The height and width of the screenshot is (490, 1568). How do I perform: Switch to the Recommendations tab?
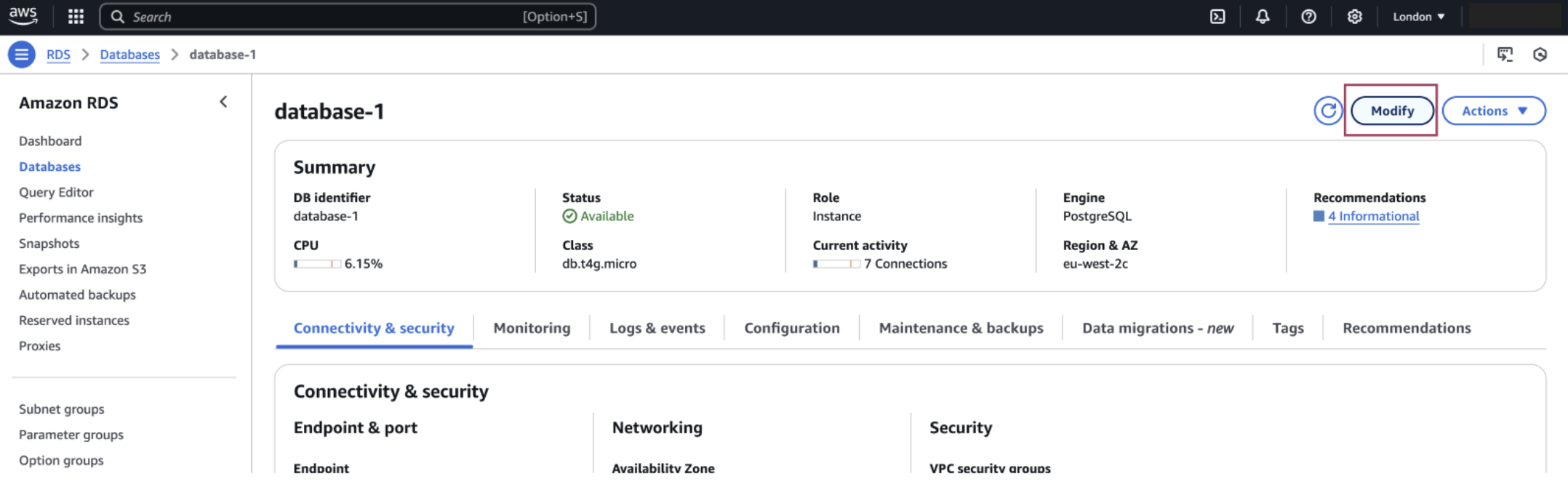(x=1407, y=328)
